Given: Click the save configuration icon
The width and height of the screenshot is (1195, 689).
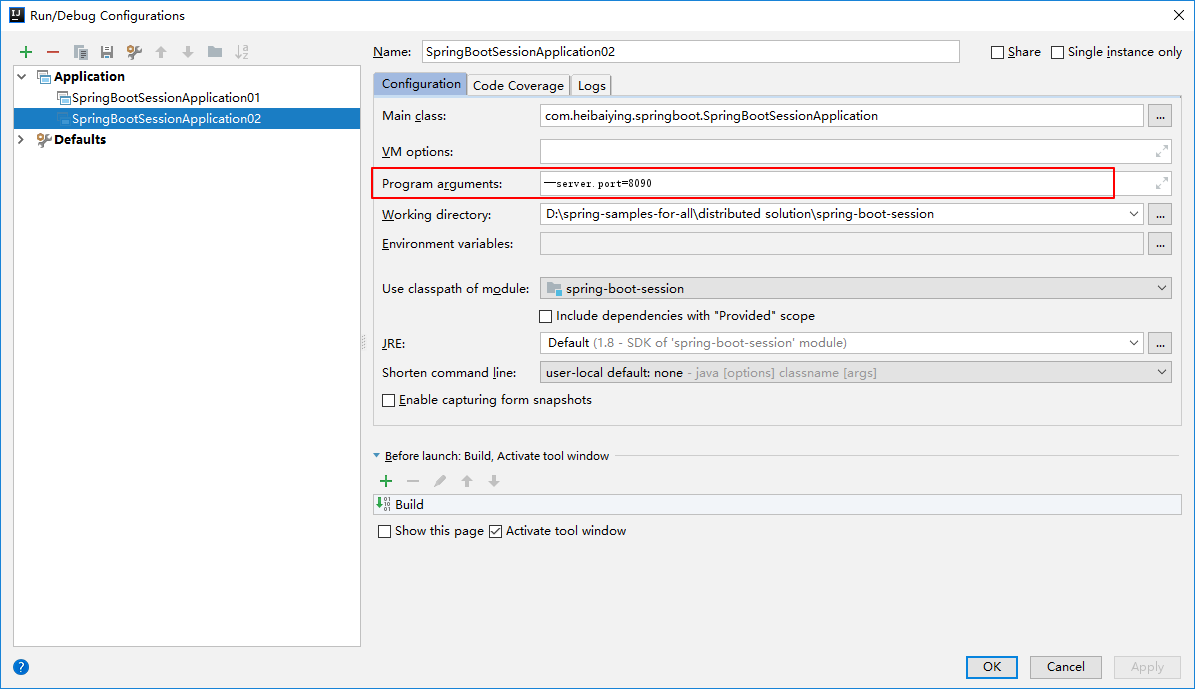Looking at the screenshot, I should click(107, 52).
